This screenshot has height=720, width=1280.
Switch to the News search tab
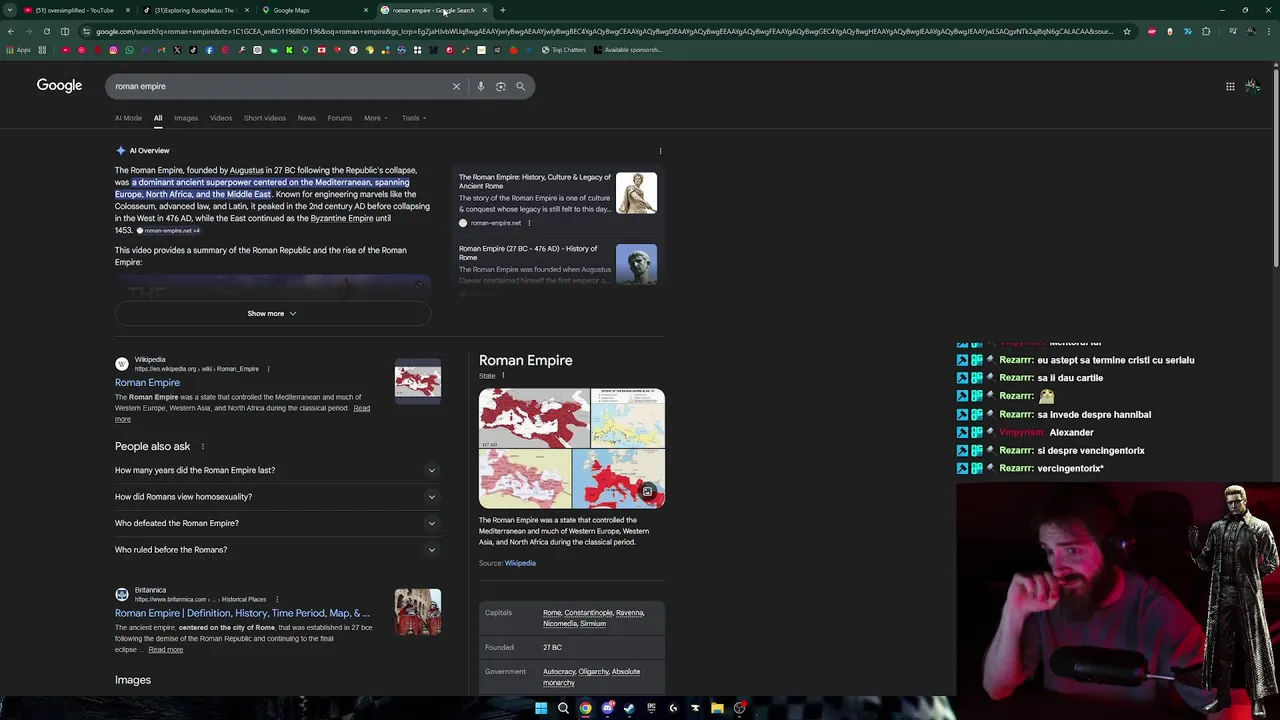(x=307, y=118)
